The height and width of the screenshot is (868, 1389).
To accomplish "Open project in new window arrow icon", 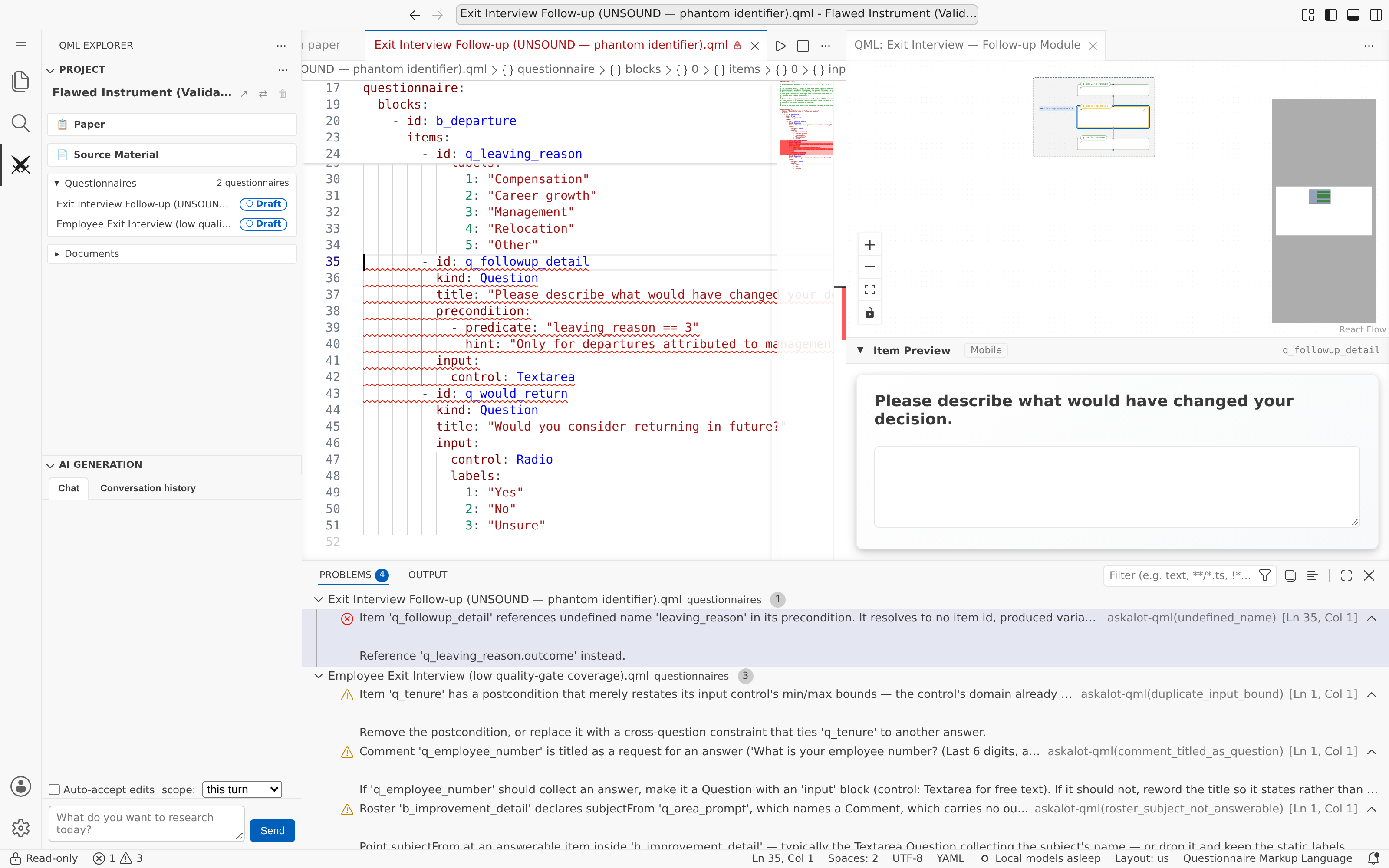I will pos(244,94).
